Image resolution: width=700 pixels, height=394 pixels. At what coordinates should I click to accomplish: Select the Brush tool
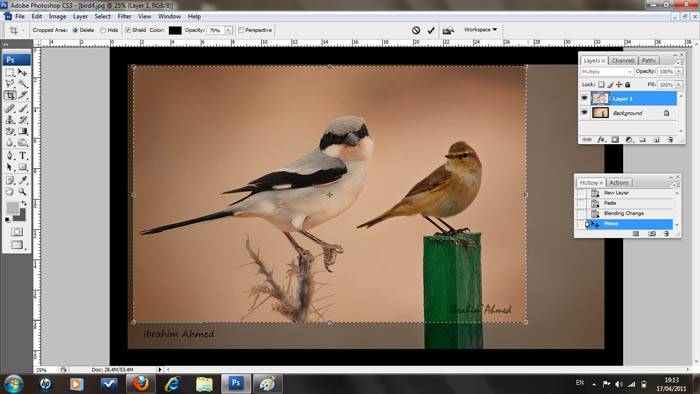click(x=22, y=108)
